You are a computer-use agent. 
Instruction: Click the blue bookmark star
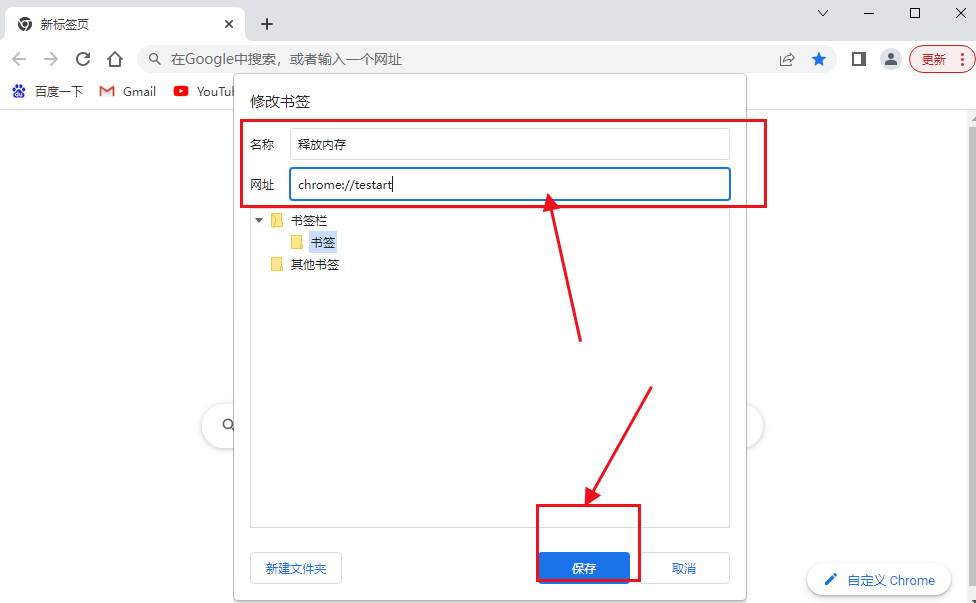tap(819, 59)
